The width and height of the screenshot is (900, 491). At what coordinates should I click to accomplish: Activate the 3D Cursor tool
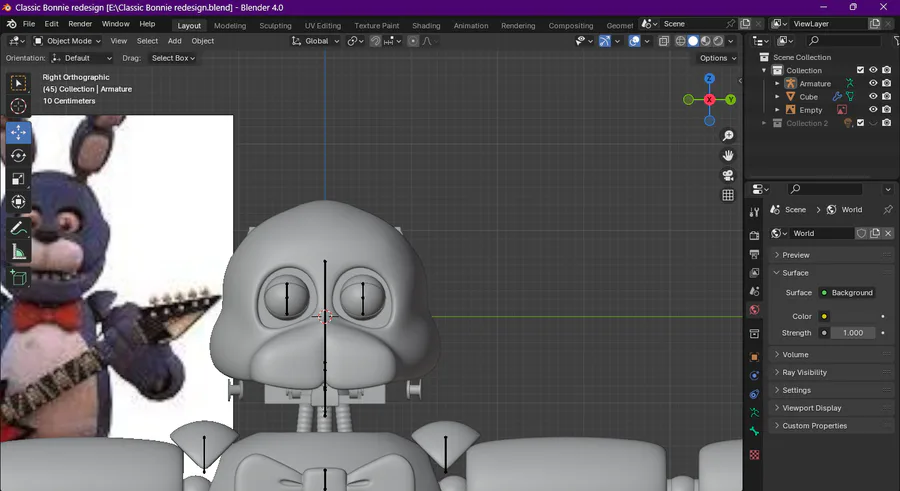pyautogui.click(x=18, y=106)
